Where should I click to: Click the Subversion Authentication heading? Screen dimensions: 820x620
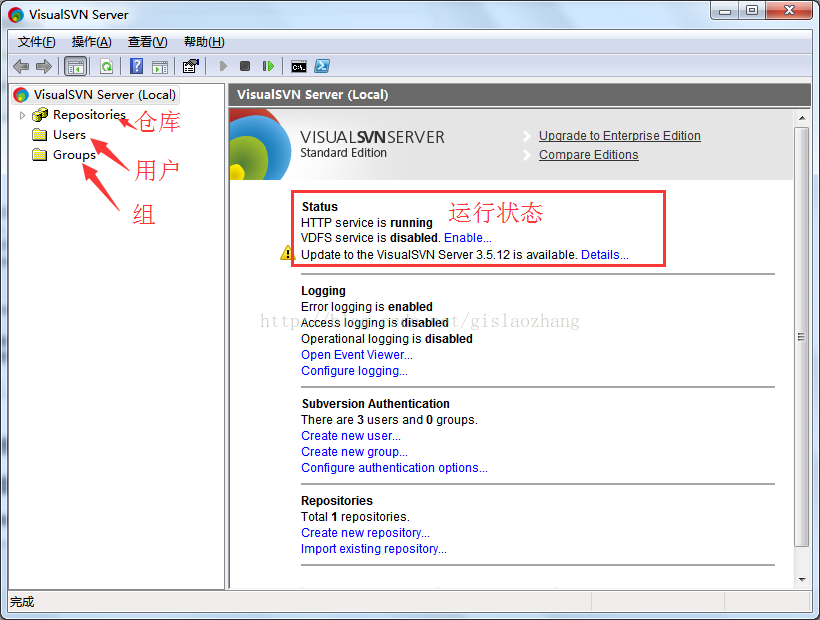[x=375, y=404]
